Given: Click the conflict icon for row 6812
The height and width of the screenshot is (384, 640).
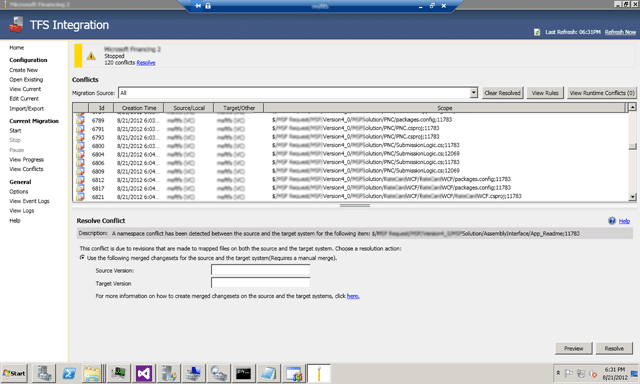Looking at the screenshot, I should tap(80, 180).
